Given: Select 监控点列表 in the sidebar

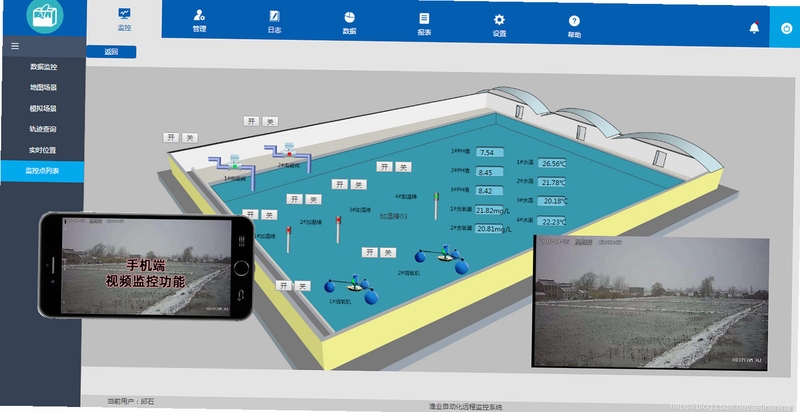Looking at the screenshot, I should pos(42,171).
